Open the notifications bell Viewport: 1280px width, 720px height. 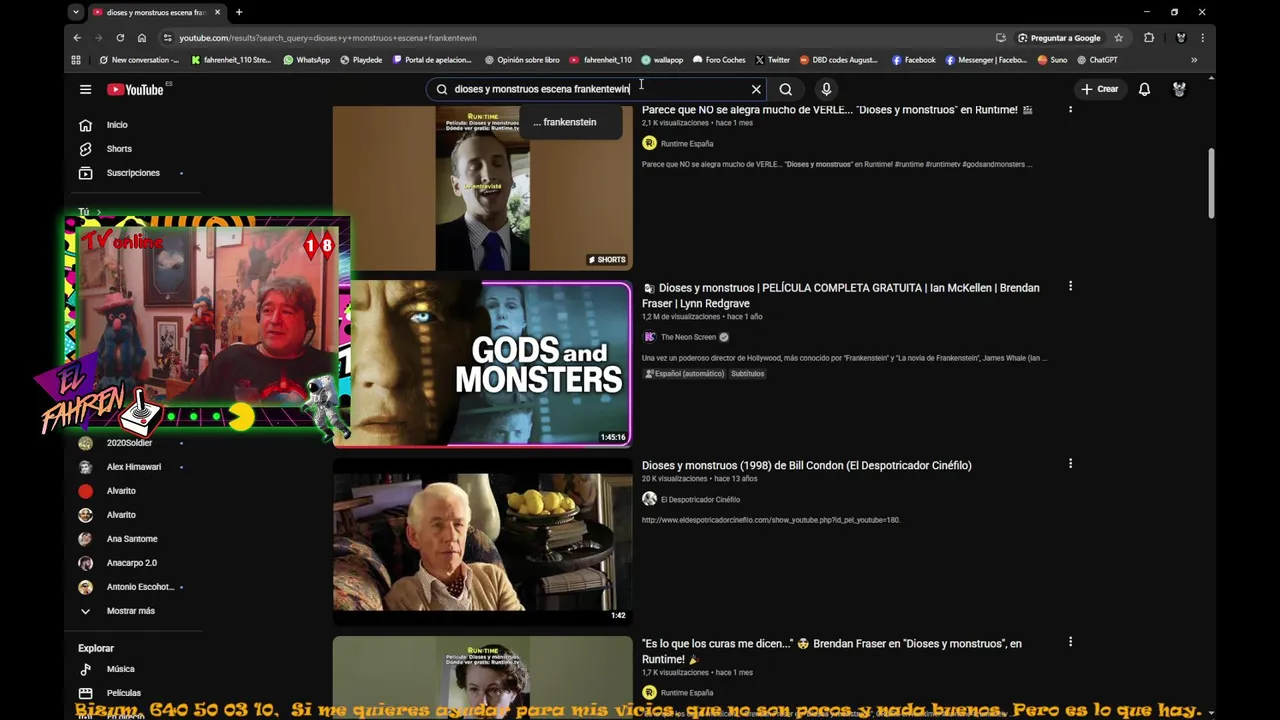(x=1145, y=89)
